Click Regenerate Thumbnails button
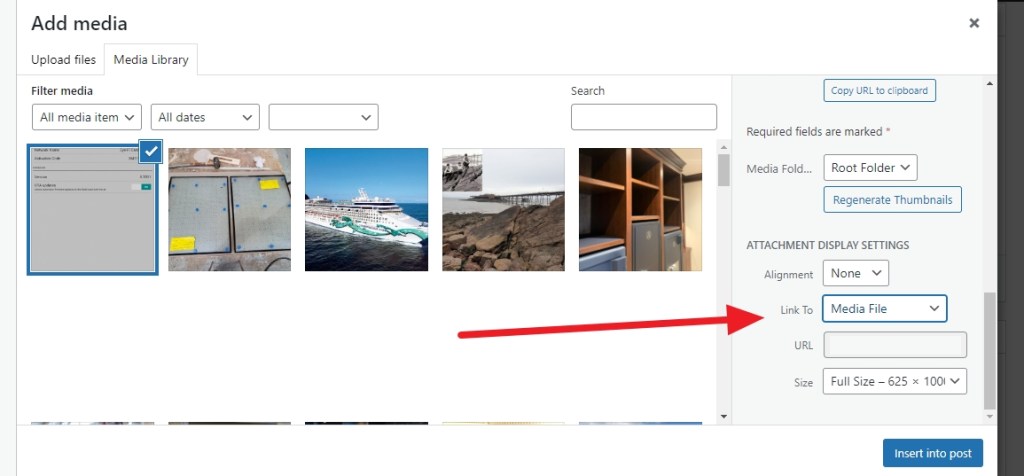 click(892, 199)
